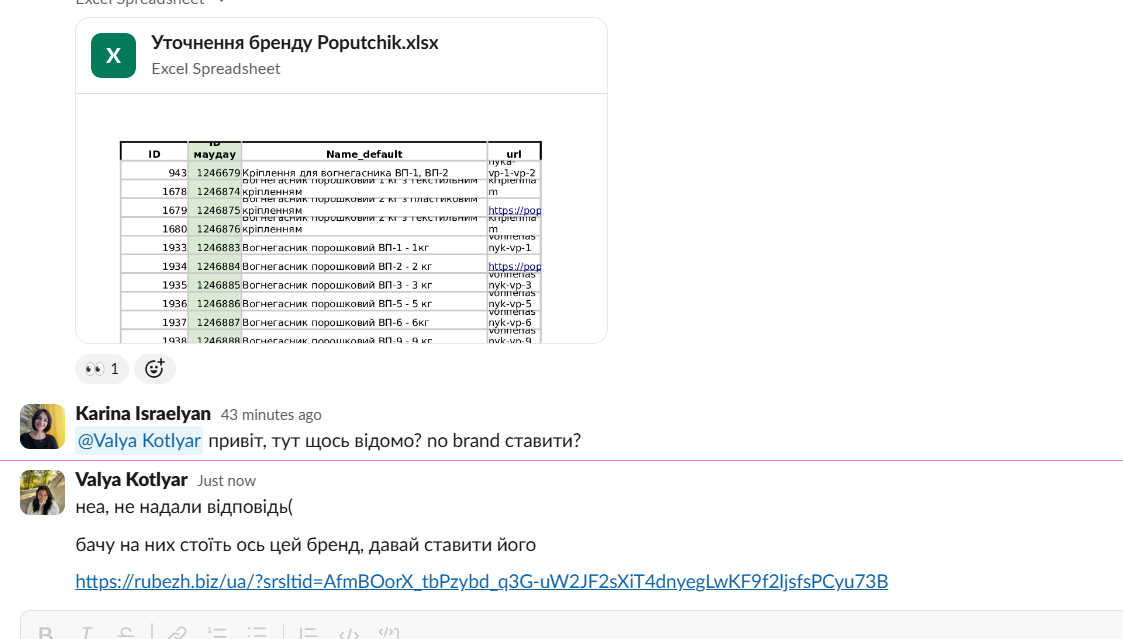
Task: Click the @Valya Kotlyar mention
Action: click(139, 441)
